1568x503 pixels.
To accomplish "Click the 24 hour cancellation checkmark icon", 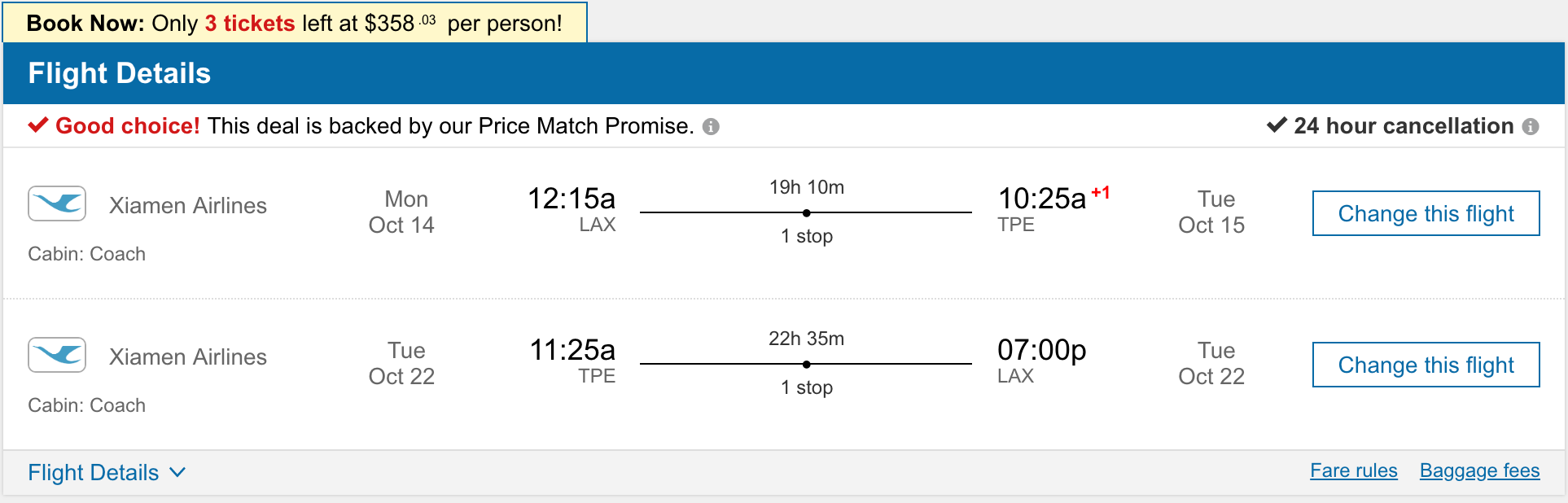I will tap(1277, 125).
